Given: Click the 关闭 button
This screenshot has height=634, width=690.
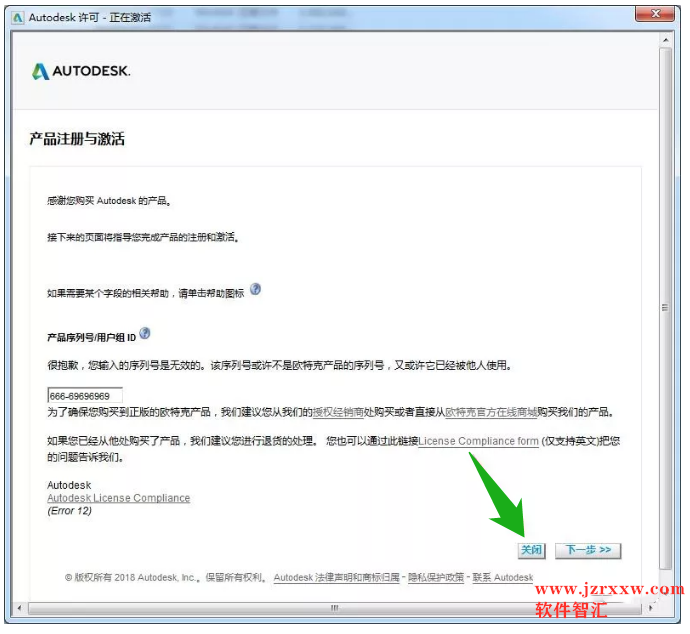Looking at the screenshot, I should tap(532, 550).
